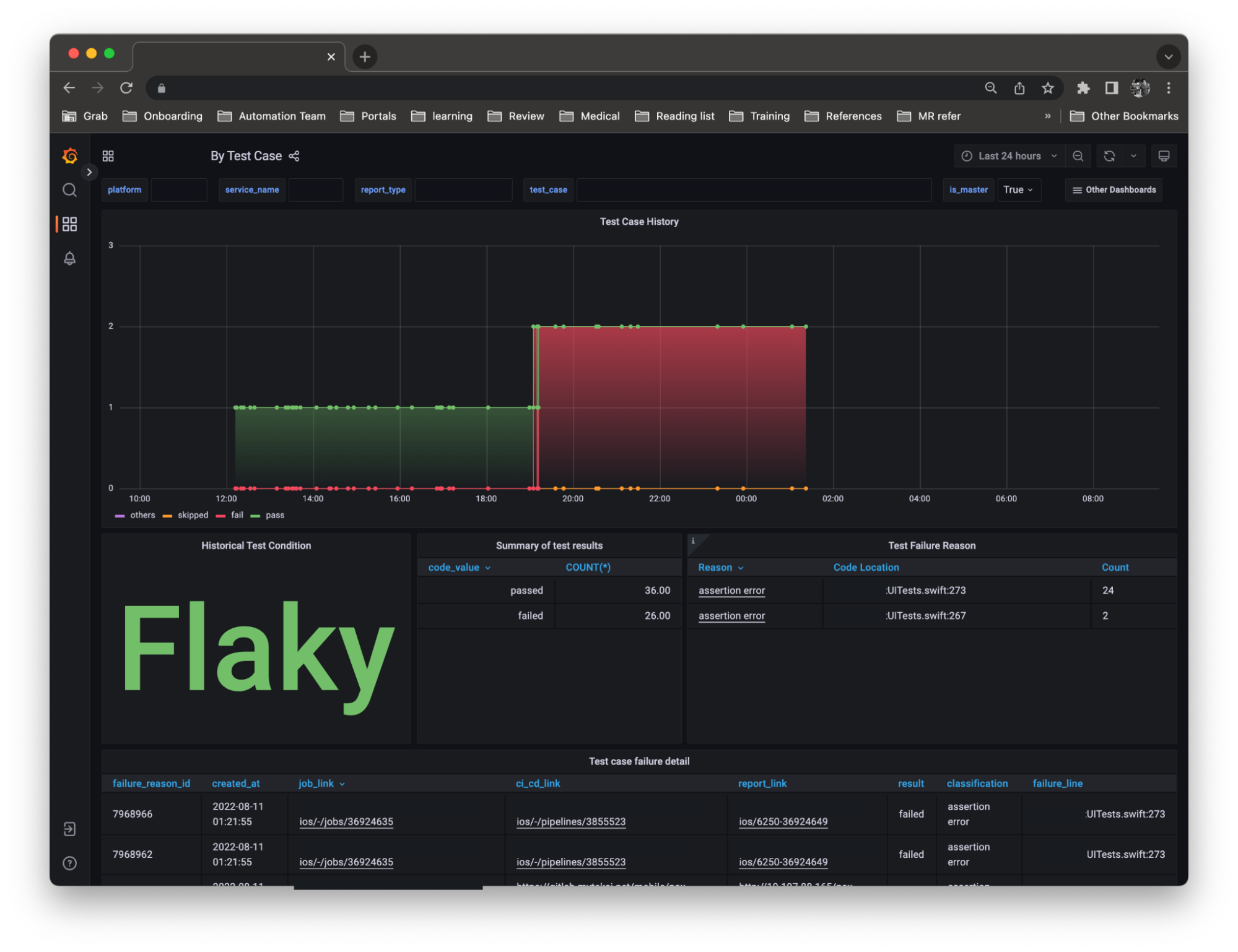Open the Dashboards icon in the sidebar

pyautogui.click(x=70, y=224)
